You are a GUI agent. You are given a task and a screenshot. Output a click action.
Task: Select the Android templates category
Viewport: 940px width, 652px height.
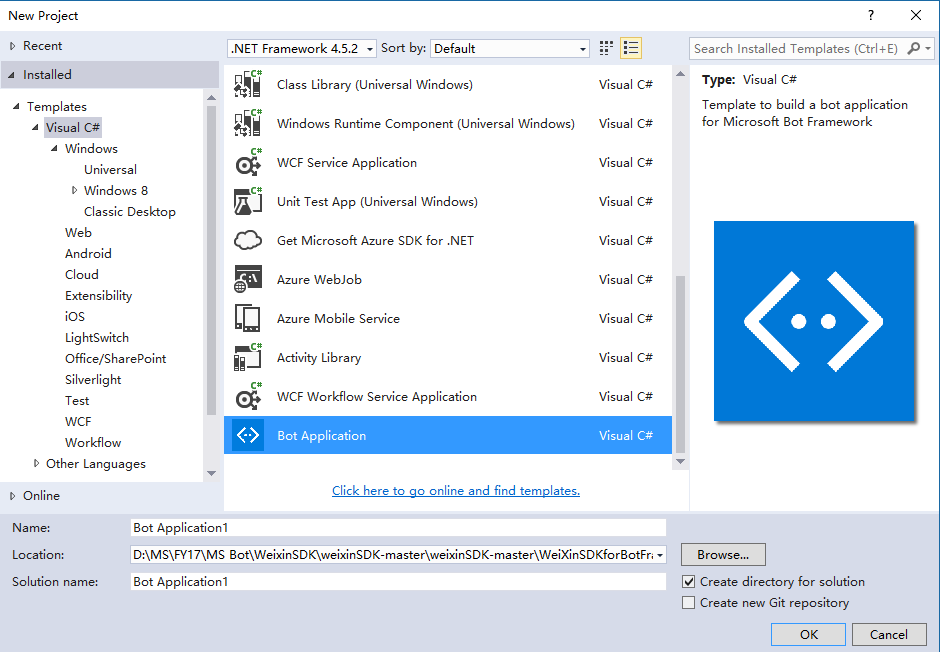coord(88,253)
